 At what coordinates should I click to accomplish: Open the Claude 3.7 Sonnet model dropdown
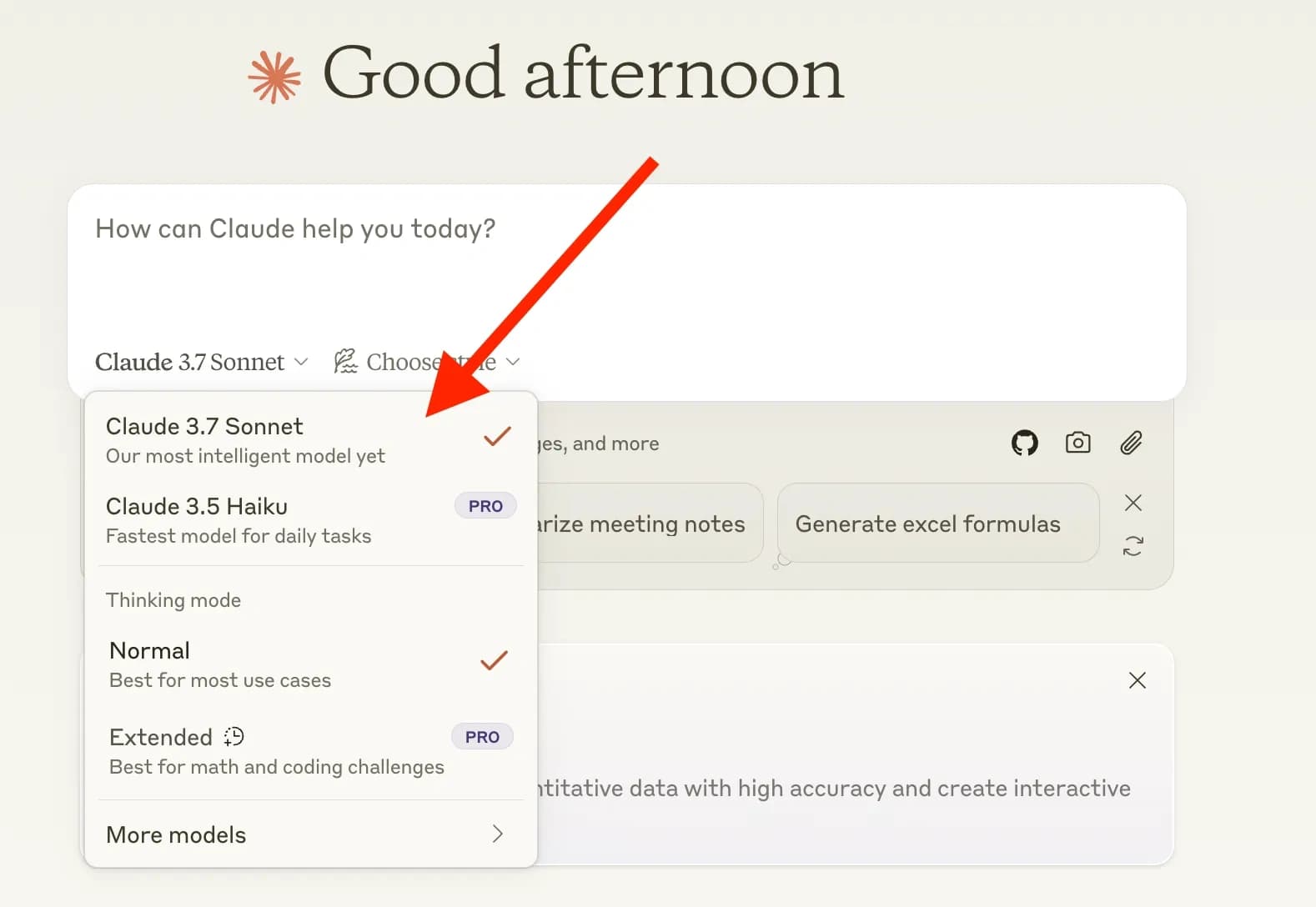(201, 362)
